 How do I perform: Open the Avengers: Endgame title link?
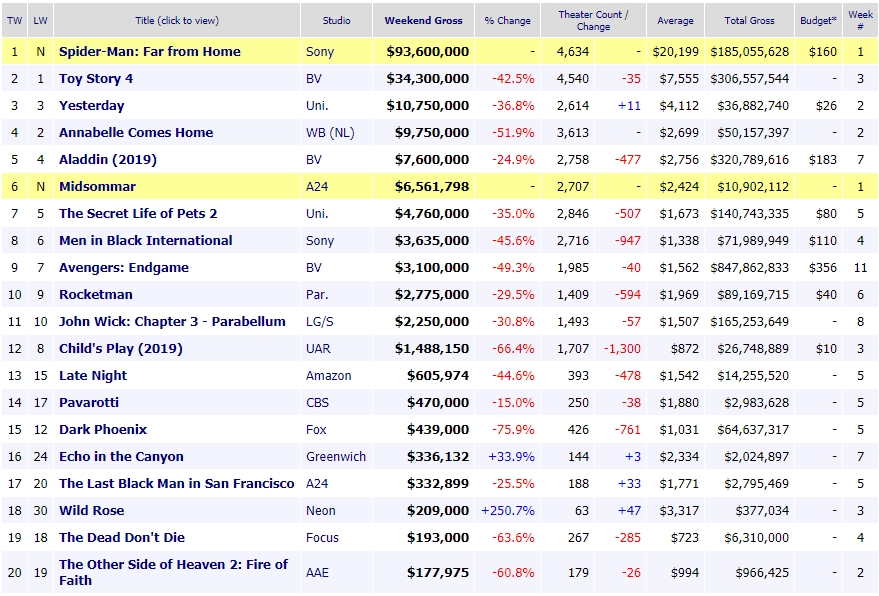[x=124, y=267]
